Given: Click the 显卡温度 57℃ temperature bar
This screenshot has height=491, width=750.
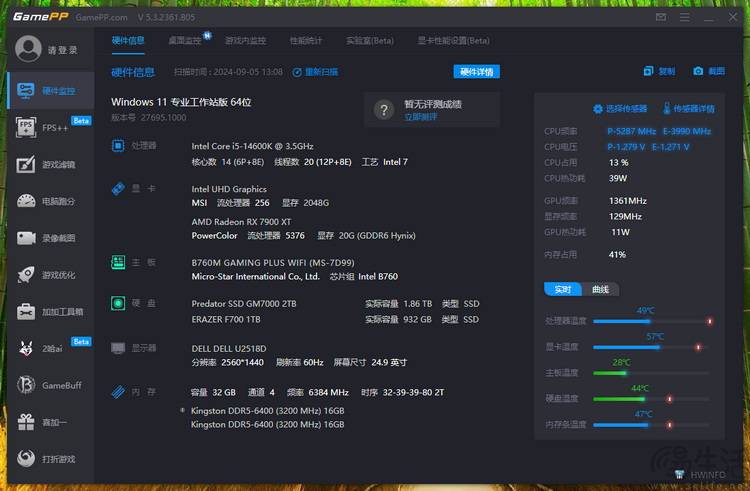Looking at the screenshot, I should point(652,347).
